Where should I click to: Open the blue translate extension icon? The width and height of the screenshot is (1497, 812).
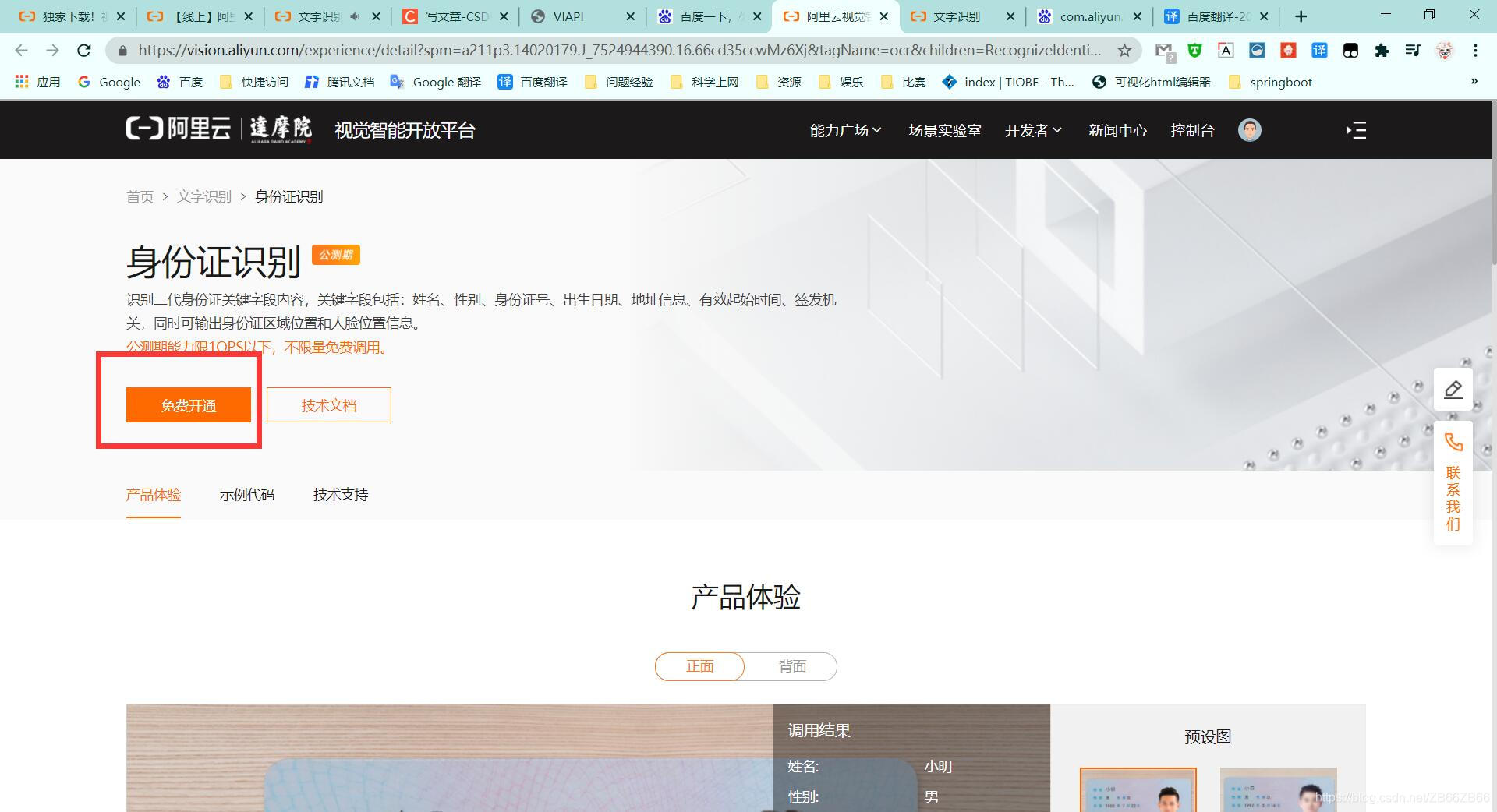[1319, 51]
